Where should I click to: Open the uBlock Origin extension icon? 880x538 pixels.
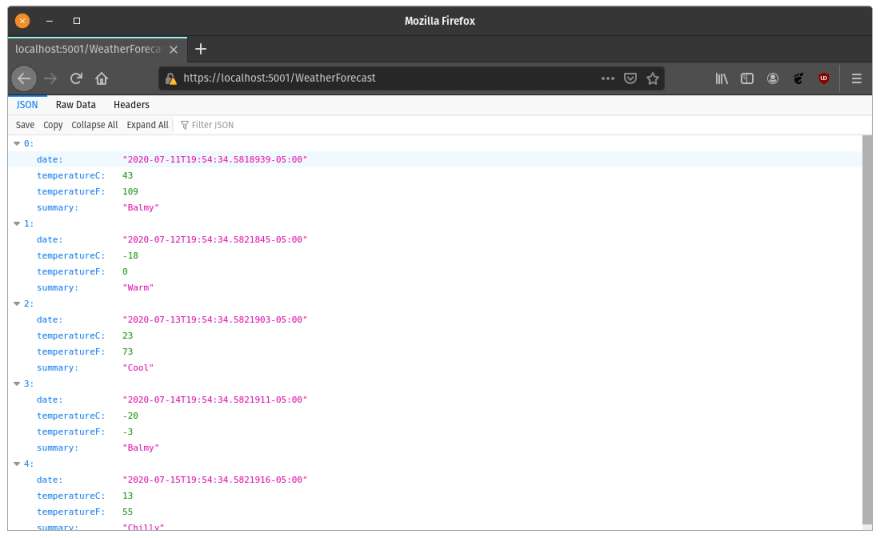(824, 79)
